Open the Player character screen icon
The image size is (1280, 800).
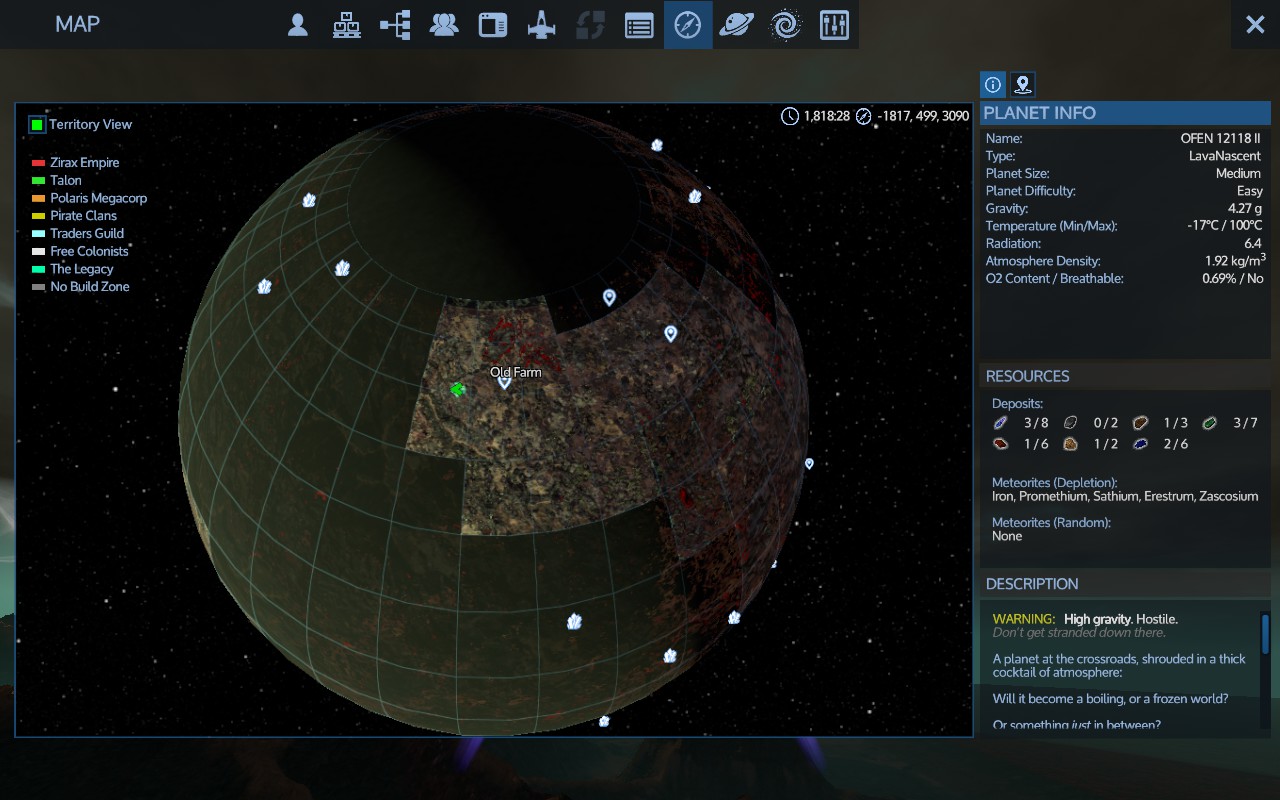[x=297, y=25]
